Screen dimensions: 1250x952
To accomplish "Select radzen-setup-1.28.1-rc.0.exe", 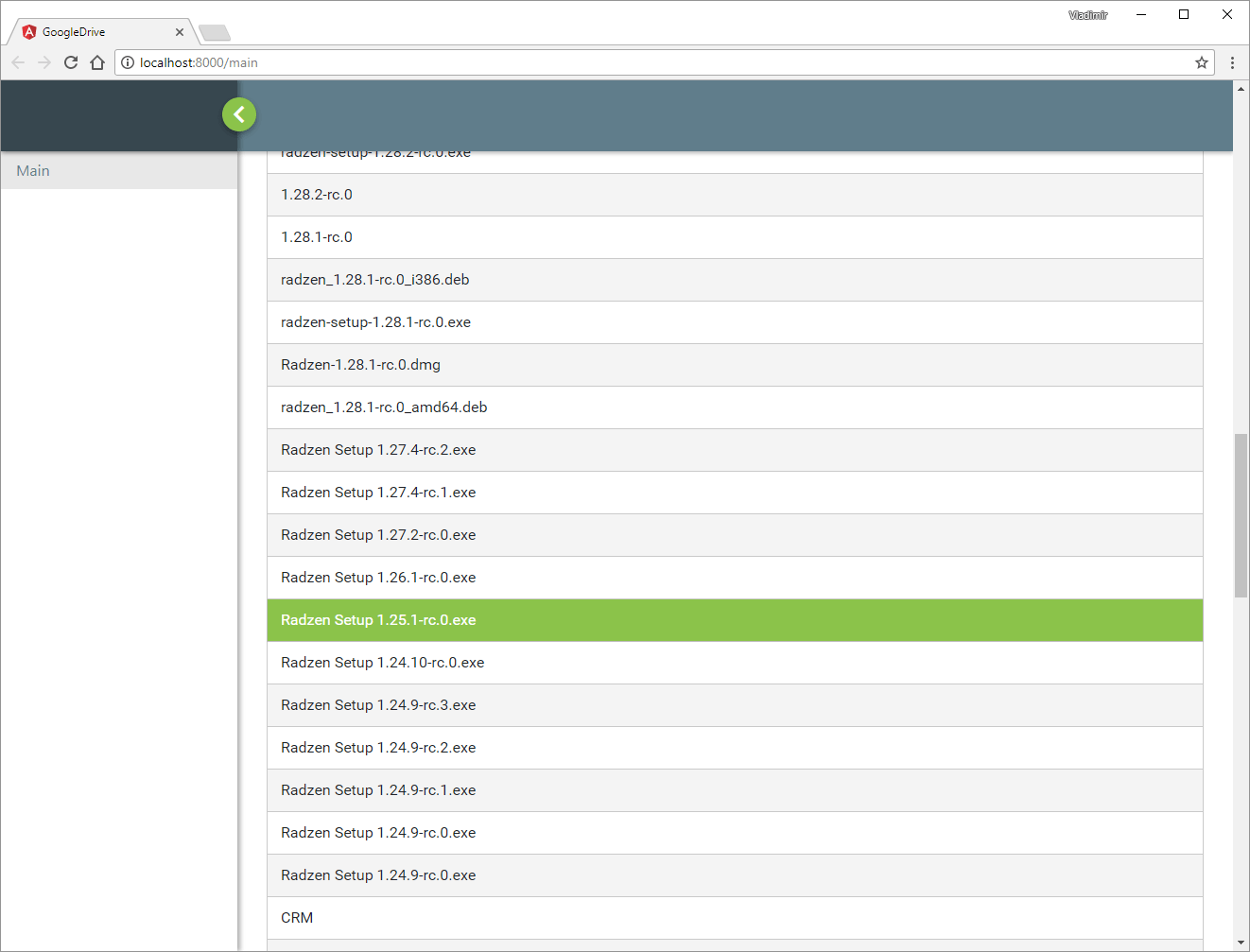I will [735, 322].
